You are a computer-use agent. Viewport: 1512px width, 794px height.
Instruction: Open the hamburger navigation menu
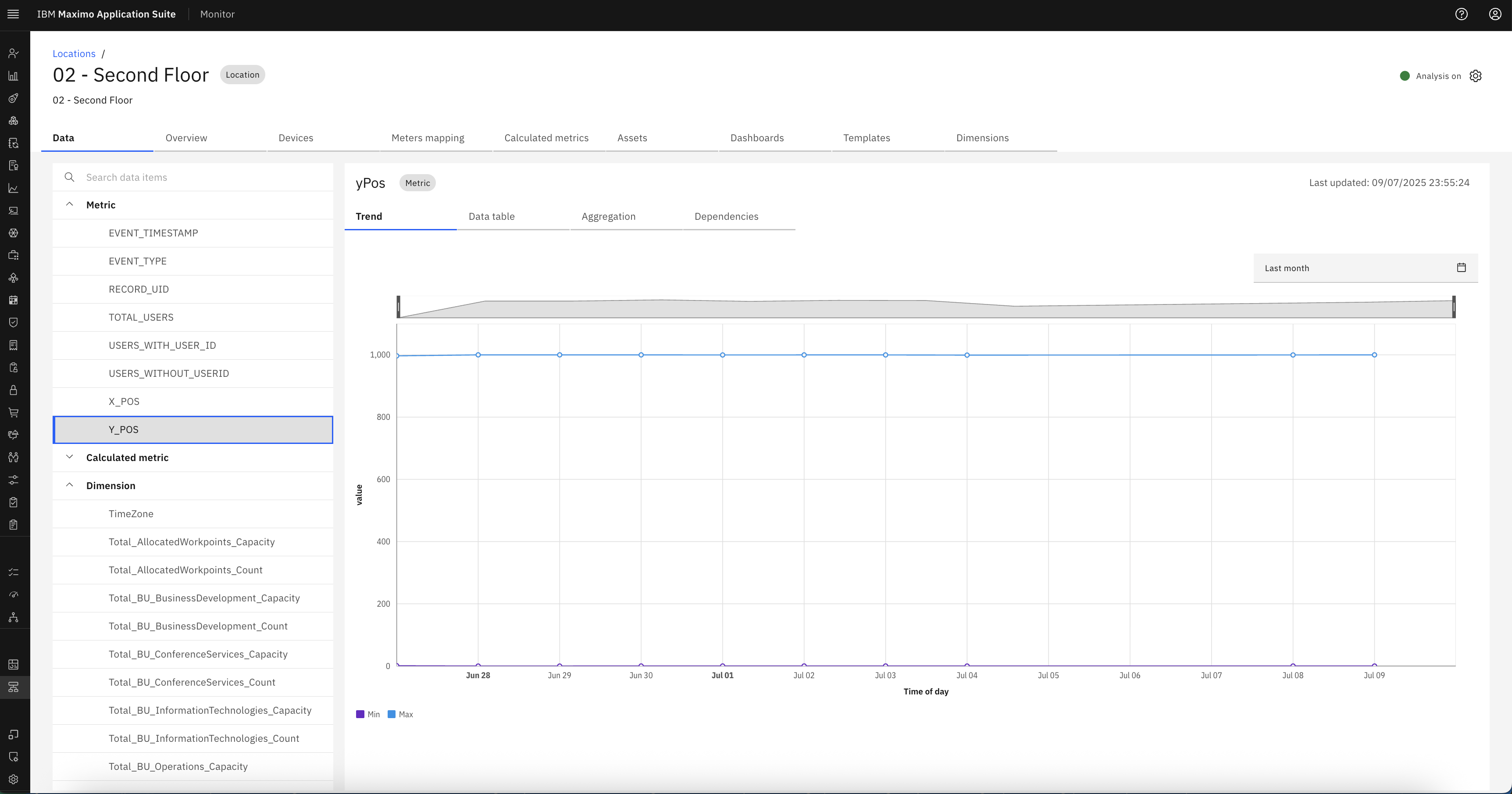coord(13,14)
